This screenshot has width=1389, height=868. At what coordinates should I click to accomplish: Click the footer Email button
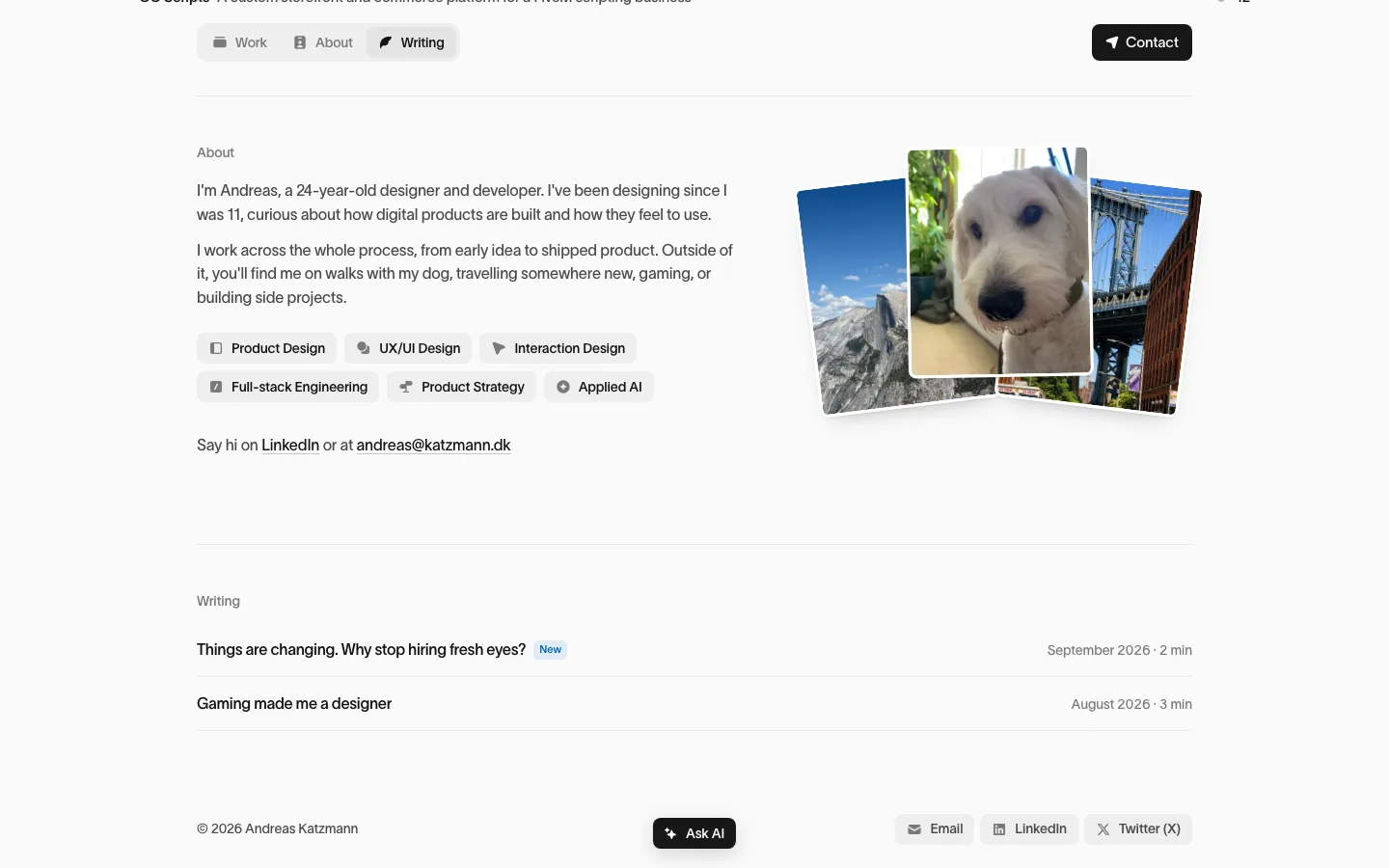[x=935, y=829]
